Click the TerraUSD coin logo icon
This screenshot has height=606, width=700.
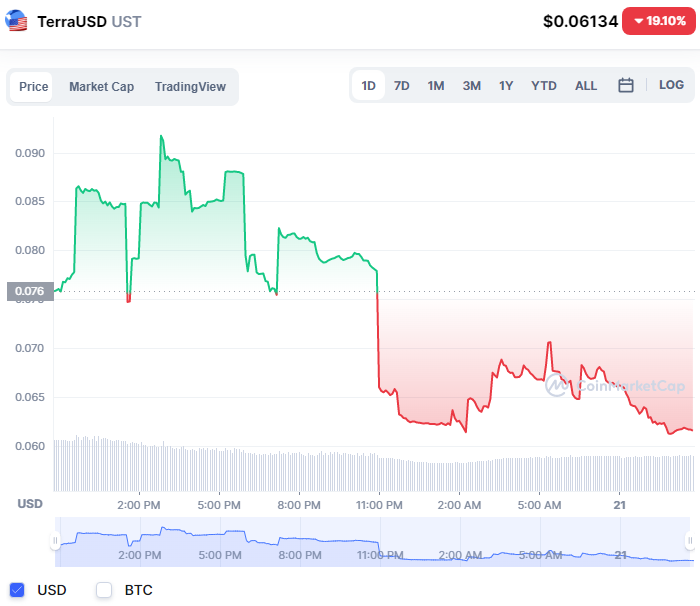(x=17, y=21)
